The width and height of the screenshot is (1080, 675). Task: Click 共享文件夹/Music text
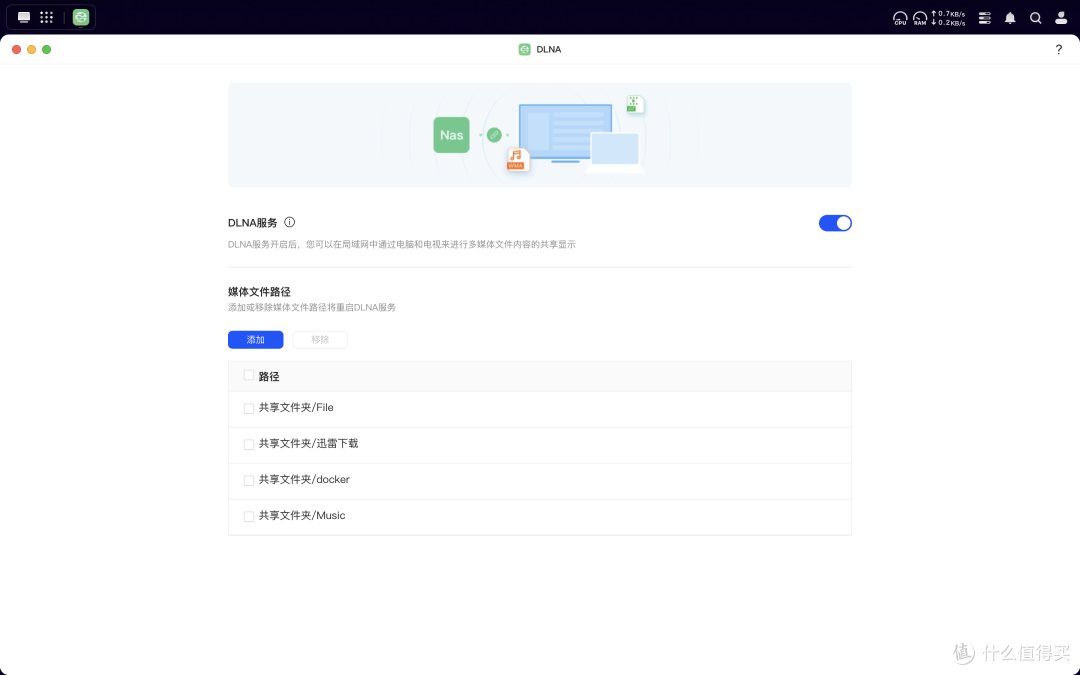[x=302, y=515]
